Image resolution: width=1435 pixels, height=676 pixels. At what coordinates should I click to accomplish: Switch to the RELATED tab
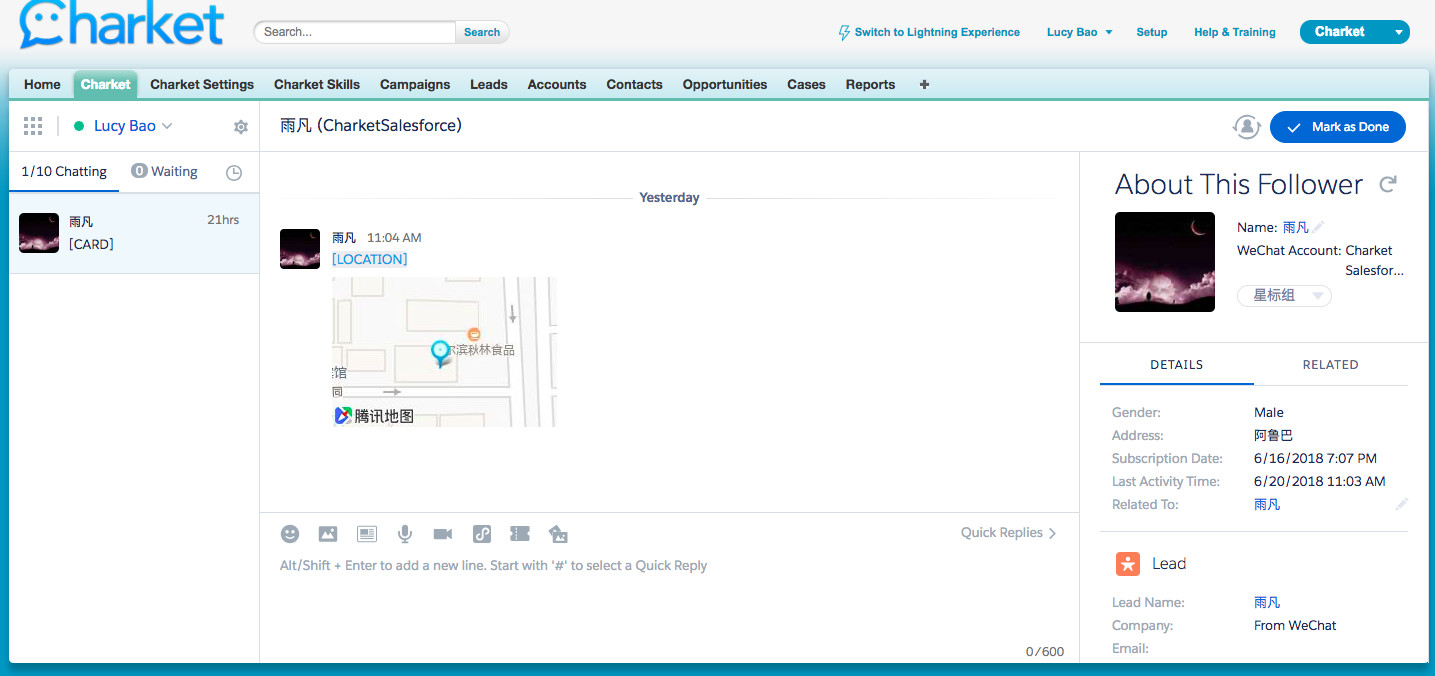tap(1330, 365)
